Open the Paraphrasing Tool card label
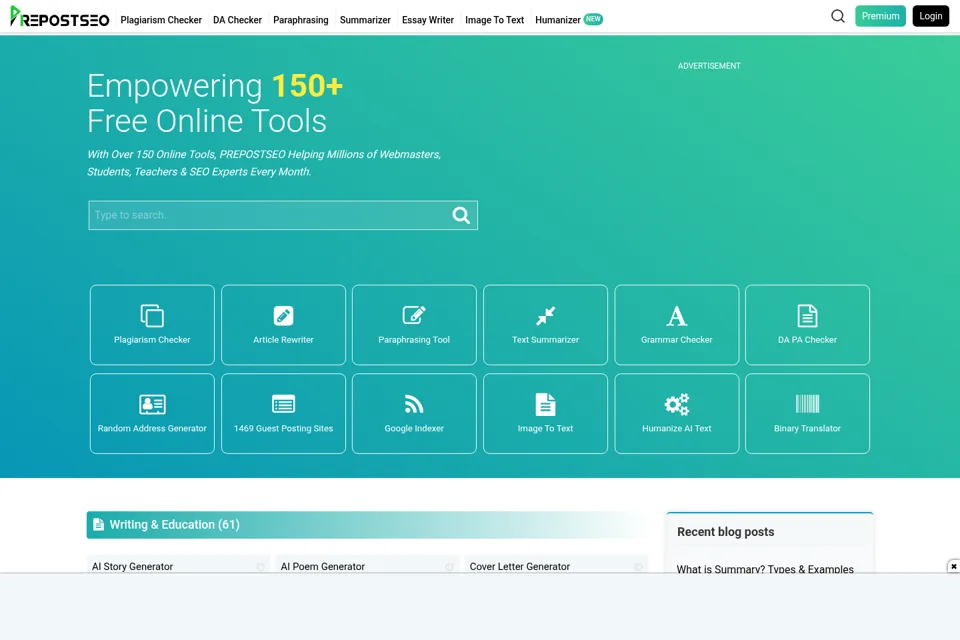Screen dimensions: 960x640 click(414, 339)
